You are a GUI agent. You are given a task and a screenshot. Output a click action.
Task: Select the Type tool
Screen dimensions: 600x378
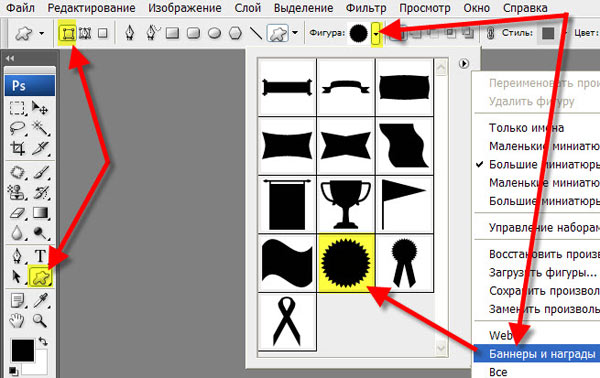(40, 255)
